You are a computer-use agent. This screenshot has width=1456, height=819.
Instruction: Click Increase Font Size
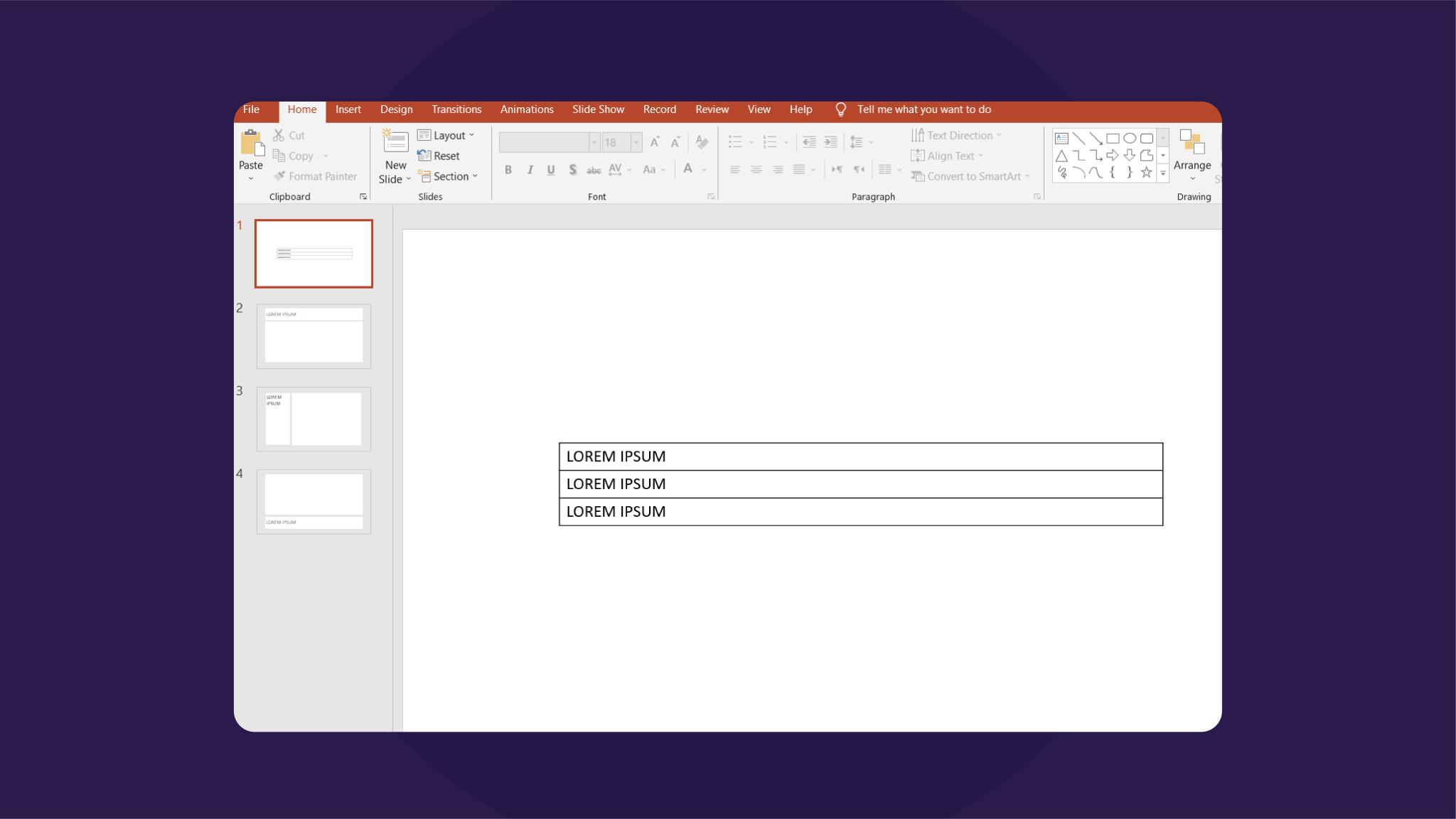tap(653, 142)
